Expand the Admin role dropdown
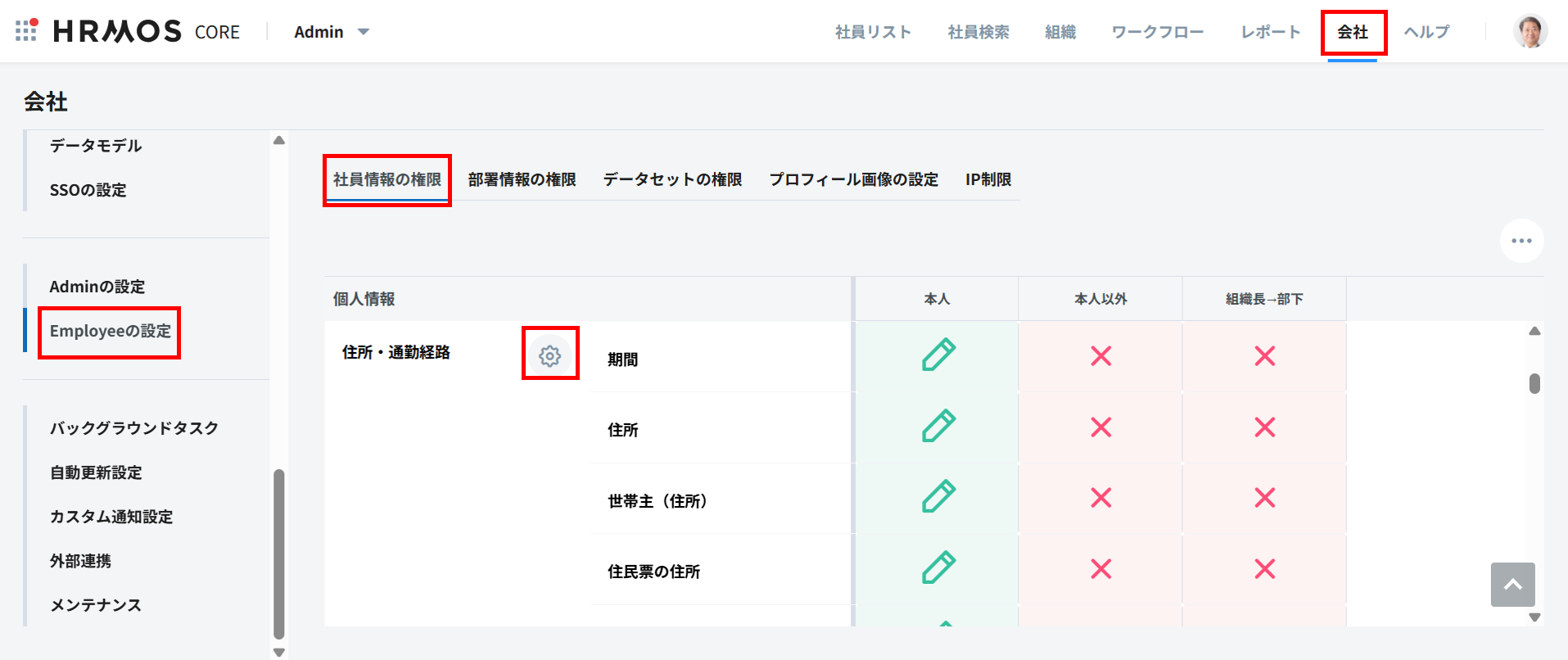This screenshot has width=1568, height=660. tap(332, 32)
